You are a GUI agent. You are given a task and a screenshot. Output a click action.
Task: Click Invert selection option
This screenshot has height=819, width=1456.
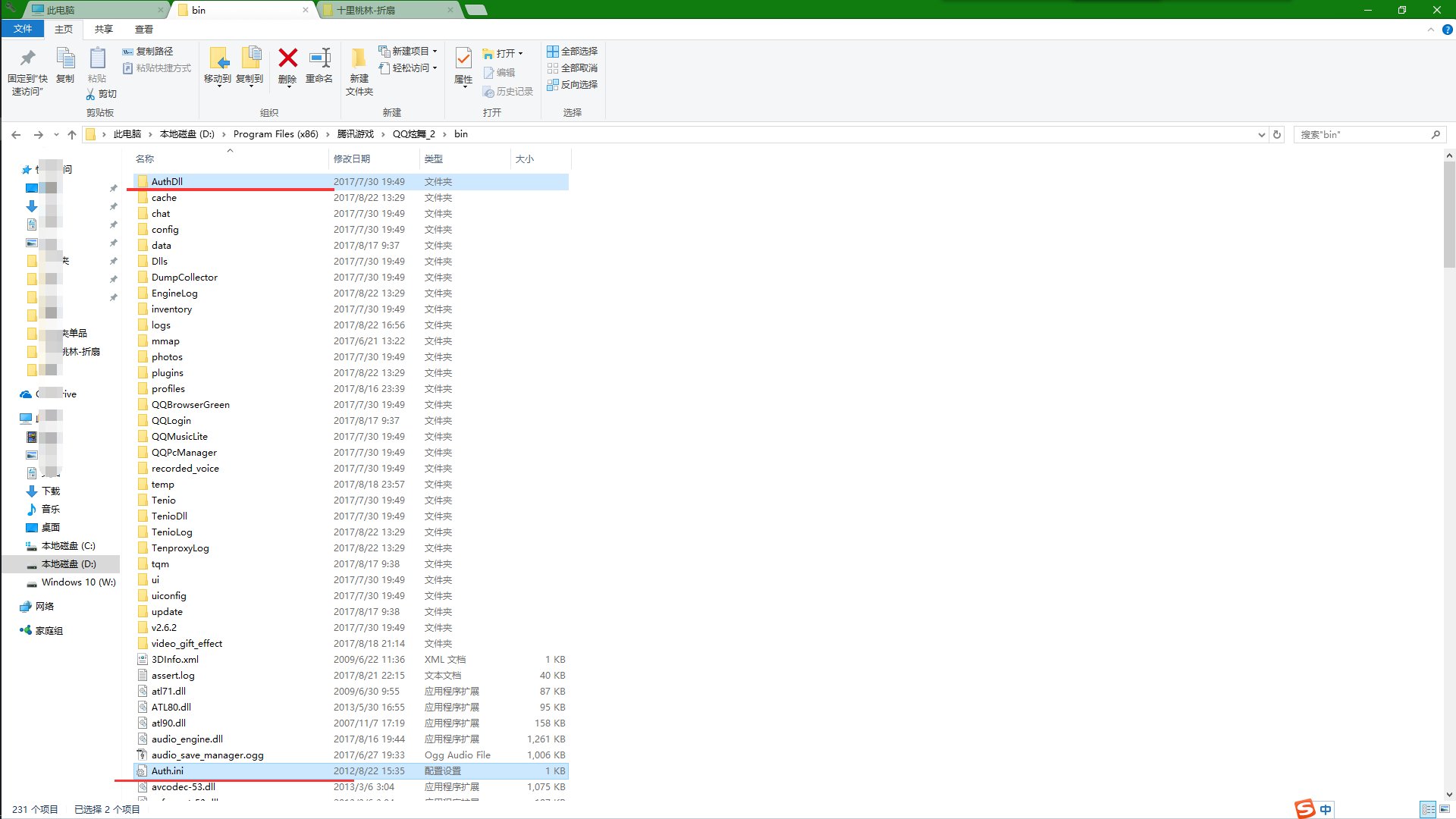[x=573, y=84]
